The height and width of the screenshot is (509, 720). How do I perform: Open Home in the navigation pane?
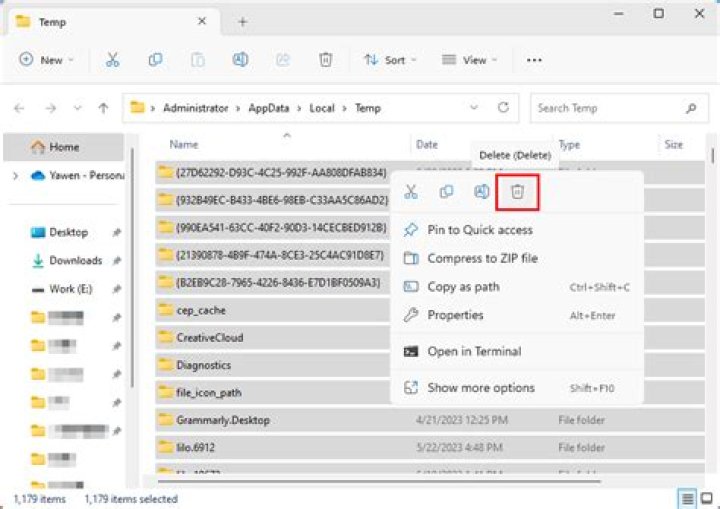63,147
